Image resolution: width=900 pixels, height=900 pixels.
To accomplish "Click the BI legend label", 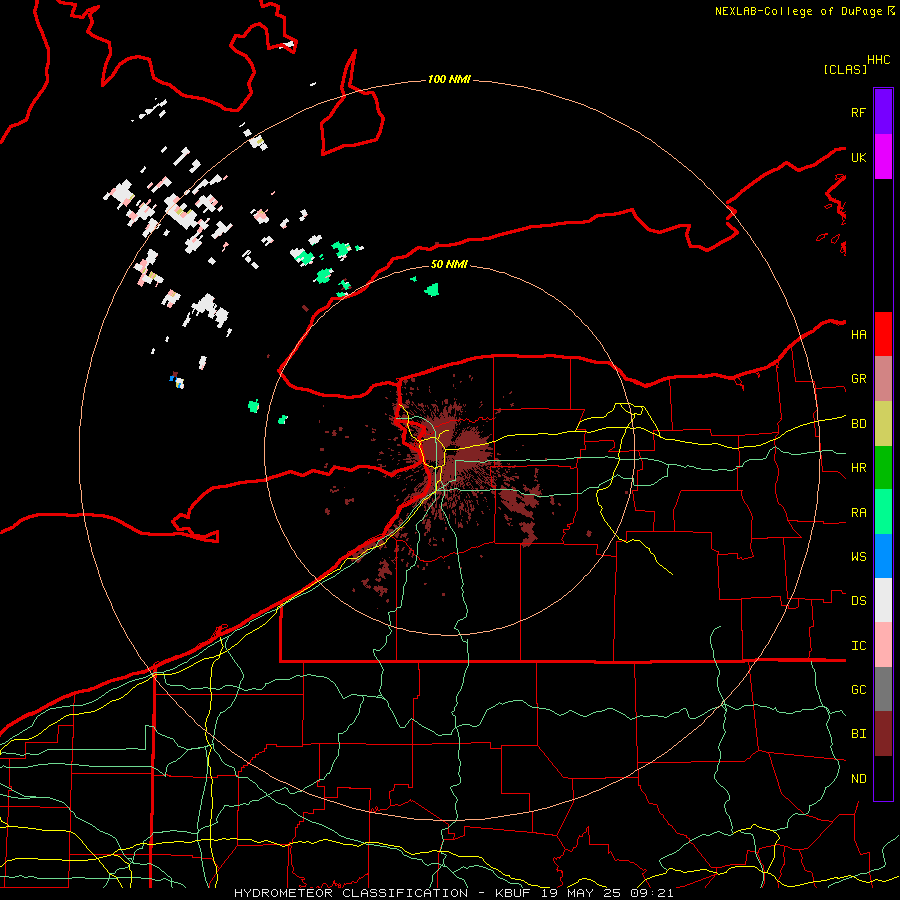I will (x=858, y=734).
